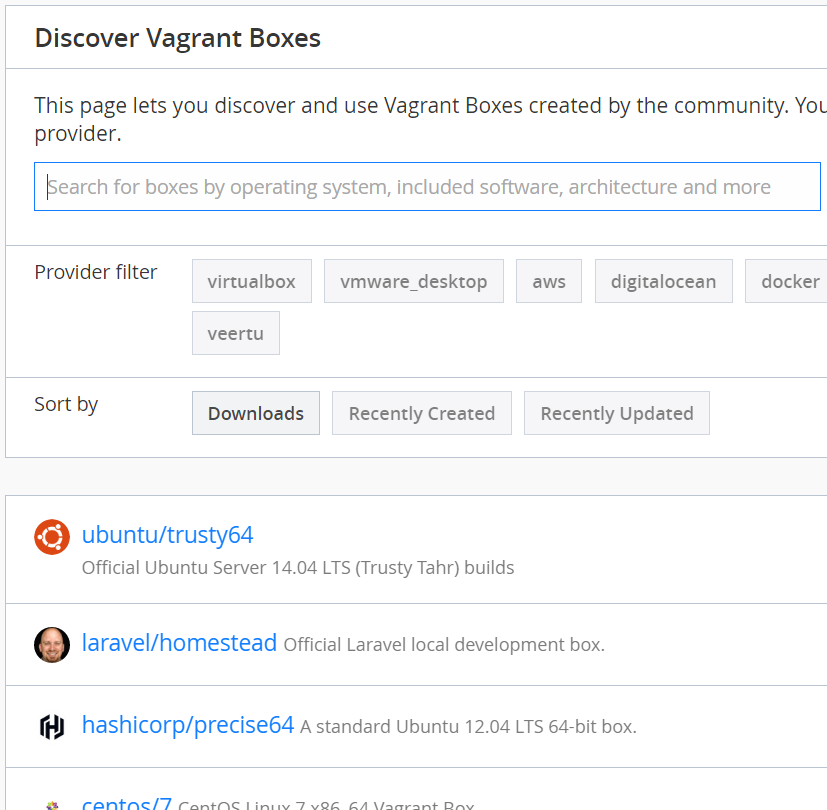Click the laravel/homestead avatar photo
This screenshot has height=810, width=827.
pyautogui.click(x=52, y=645)
